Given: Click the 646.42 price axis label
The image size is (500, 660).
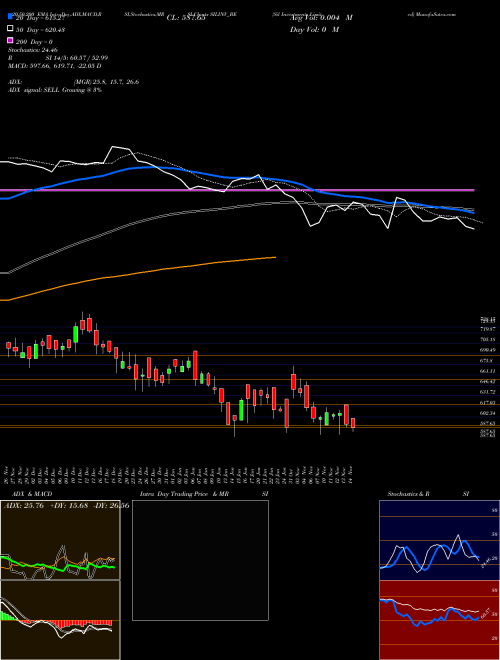Looking at the screenshot, I should pyautogui.click(x=489, y=381).
